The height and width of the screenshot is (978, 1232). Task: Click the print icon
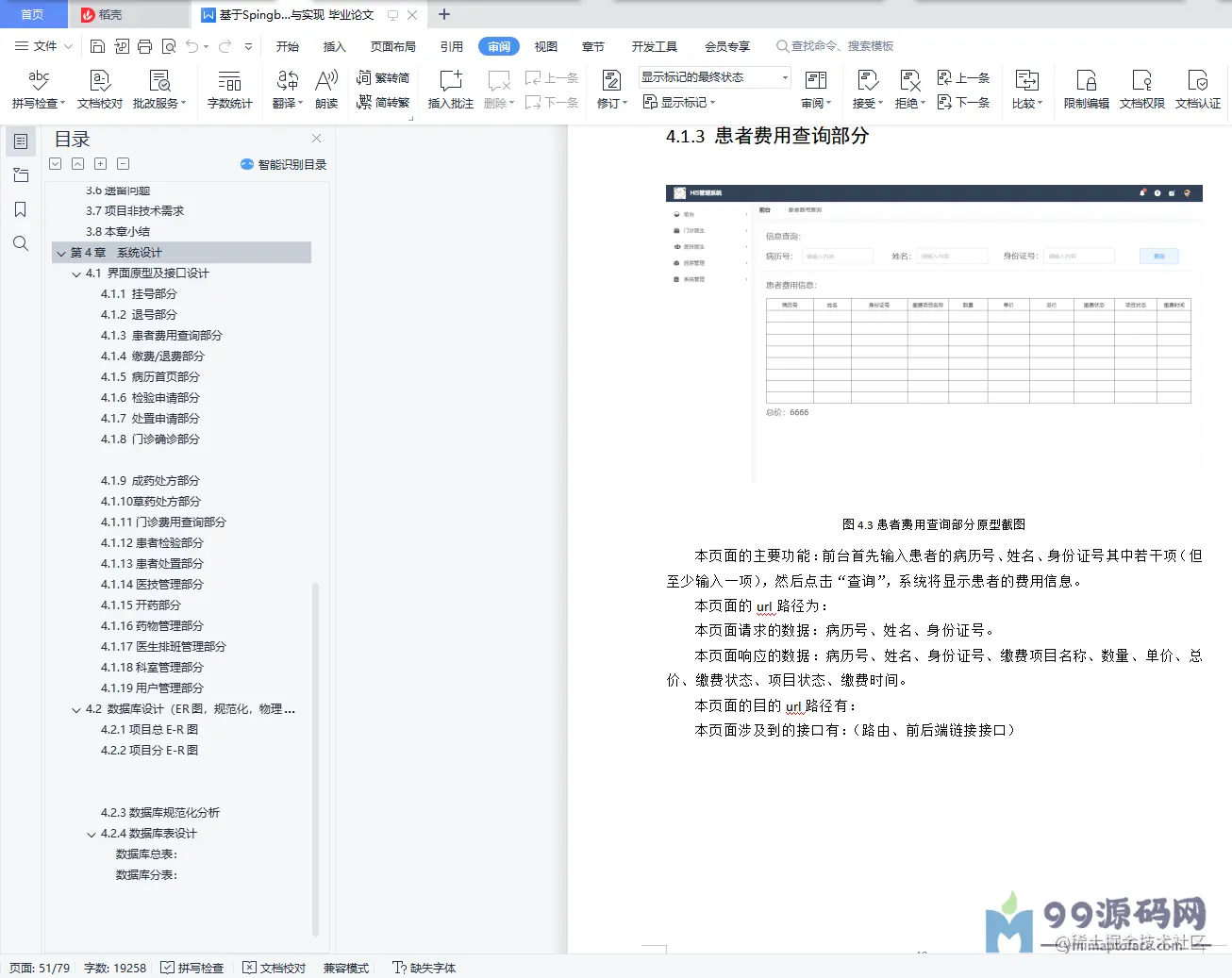coord(144,46)
